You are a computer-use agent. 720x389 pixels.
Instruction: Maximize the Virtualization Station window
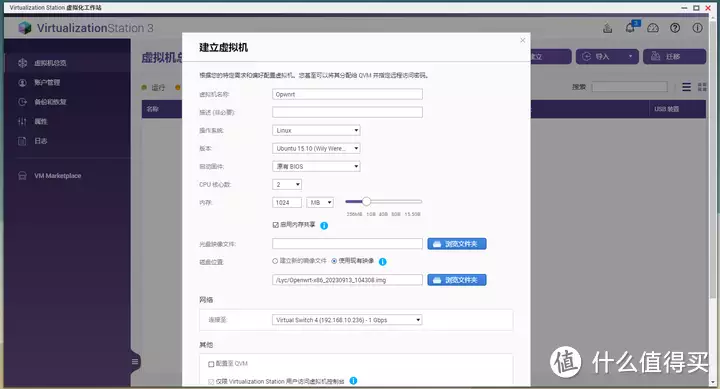(696, 8)
